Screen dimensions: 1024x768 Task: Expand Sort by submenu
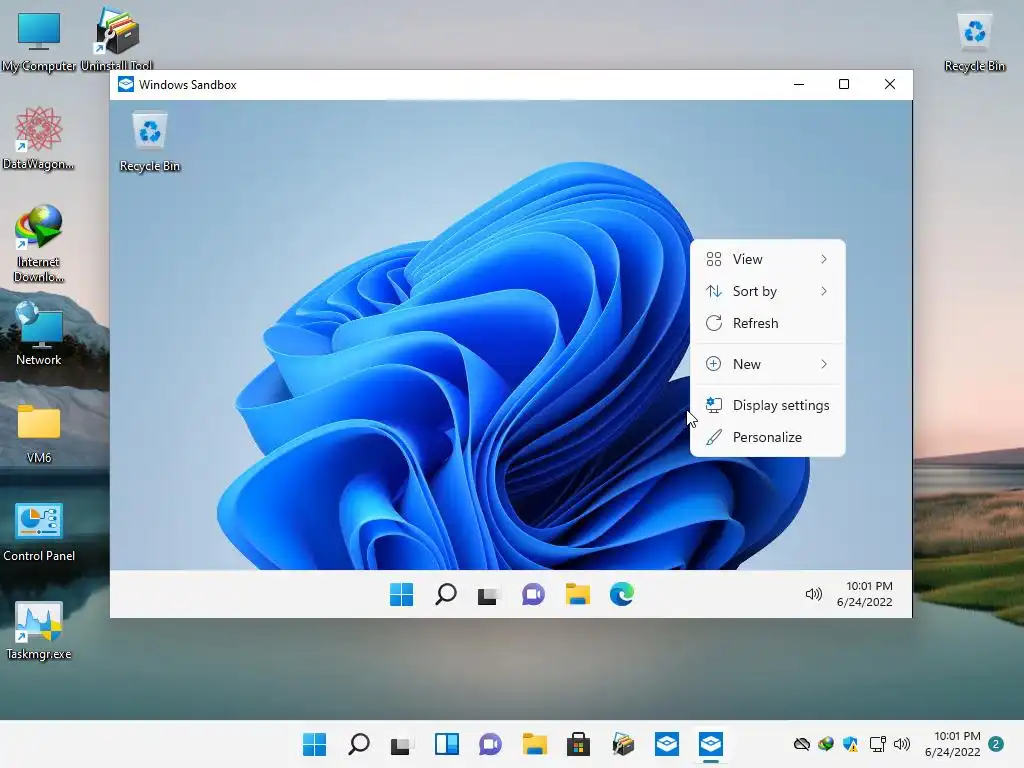pyautogui.click(x=767, y=291)
